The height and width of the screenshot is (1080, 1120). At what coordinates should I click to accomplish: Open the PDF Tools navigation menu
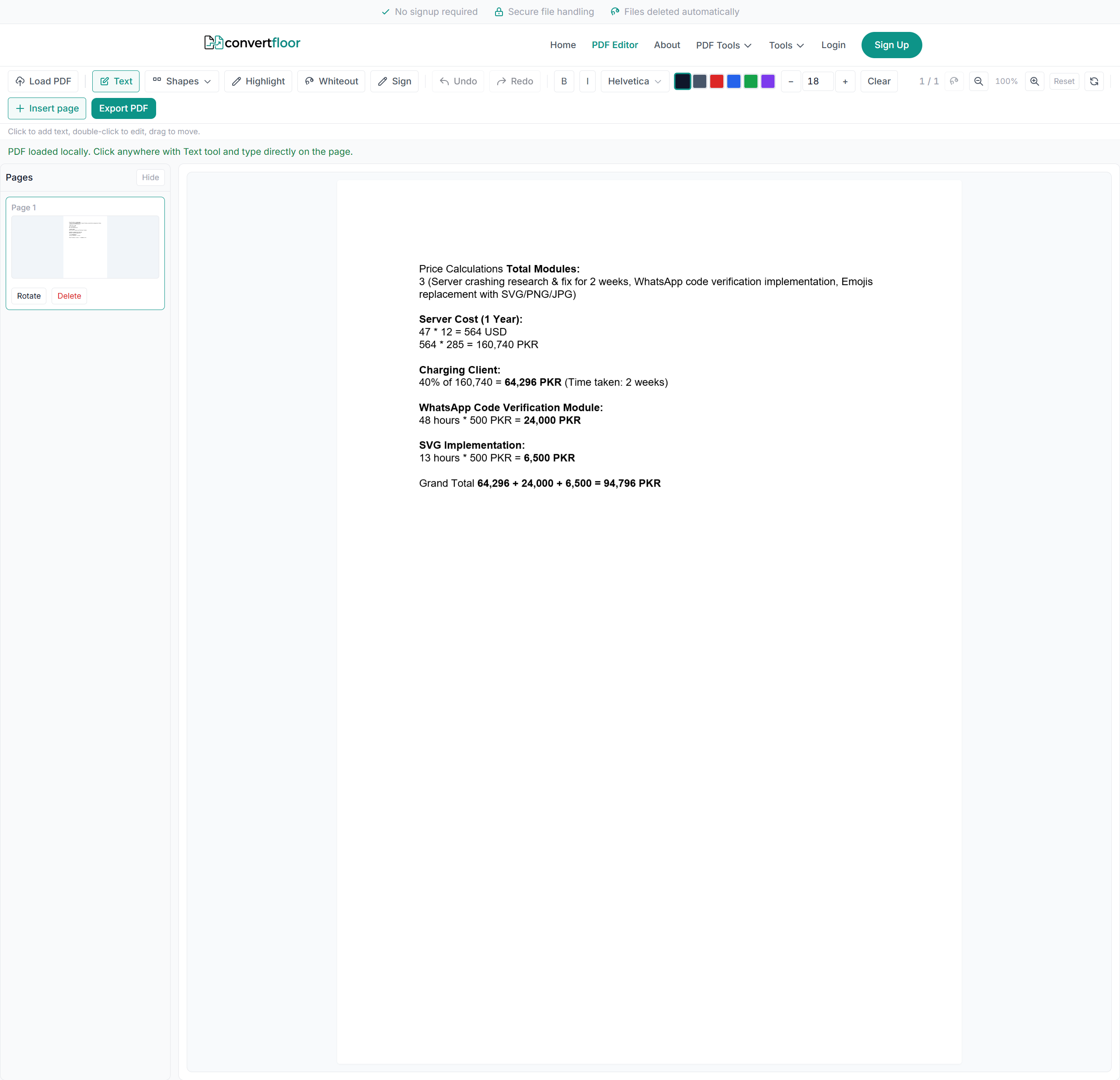tap(723, 45)
